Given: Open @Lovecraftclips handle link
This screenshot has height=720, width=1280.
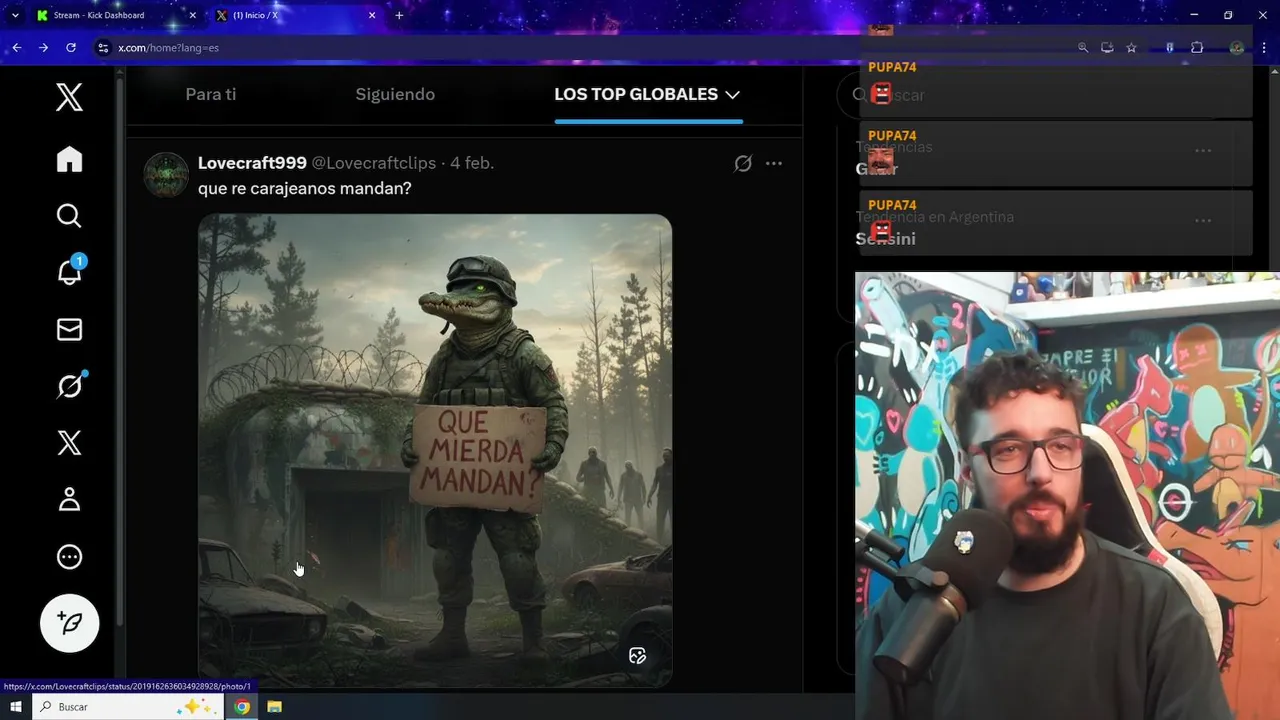Looking at the screenshot, I should pos(374,163).
